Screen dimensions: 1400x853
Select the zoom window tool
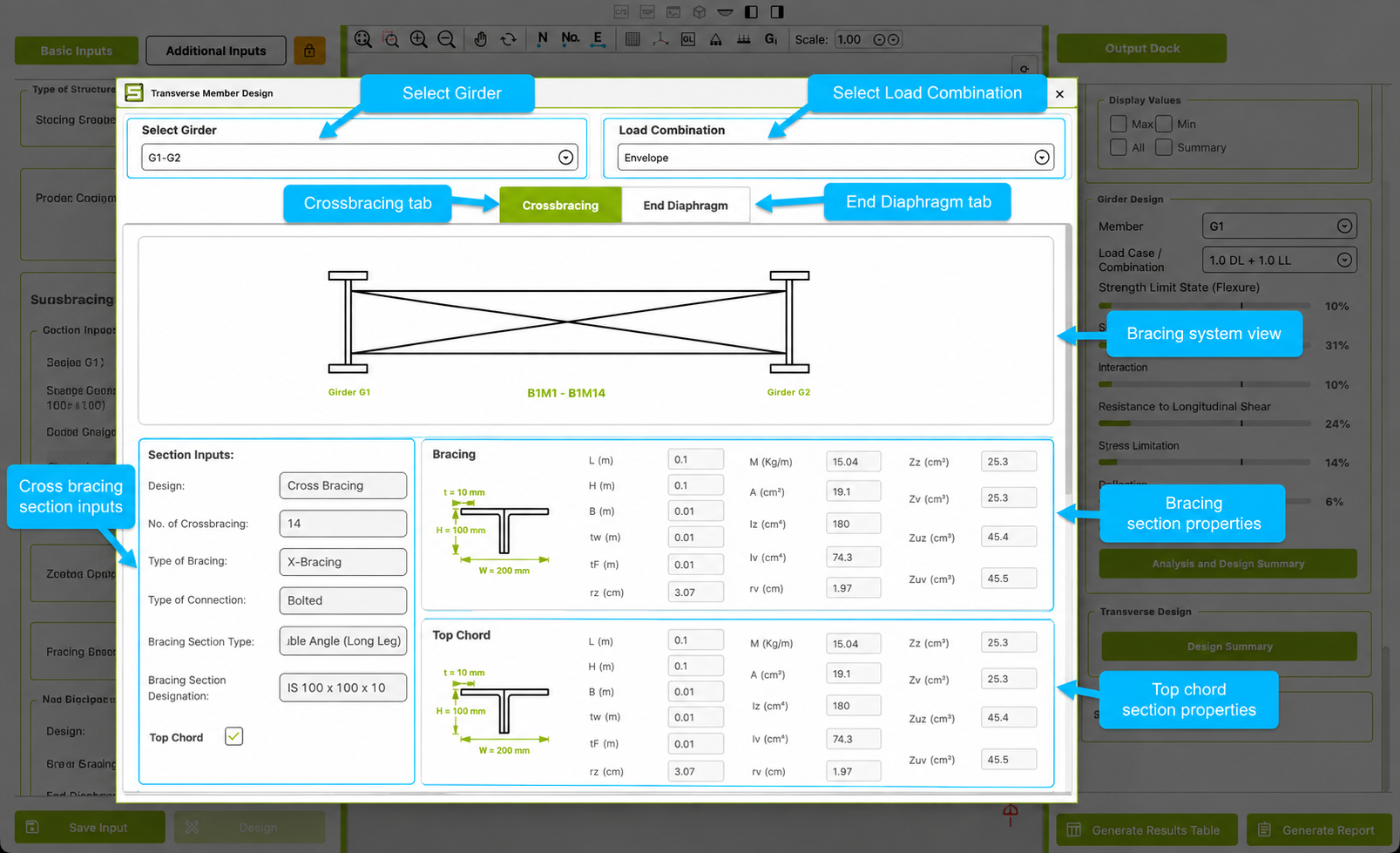point(391,39)
